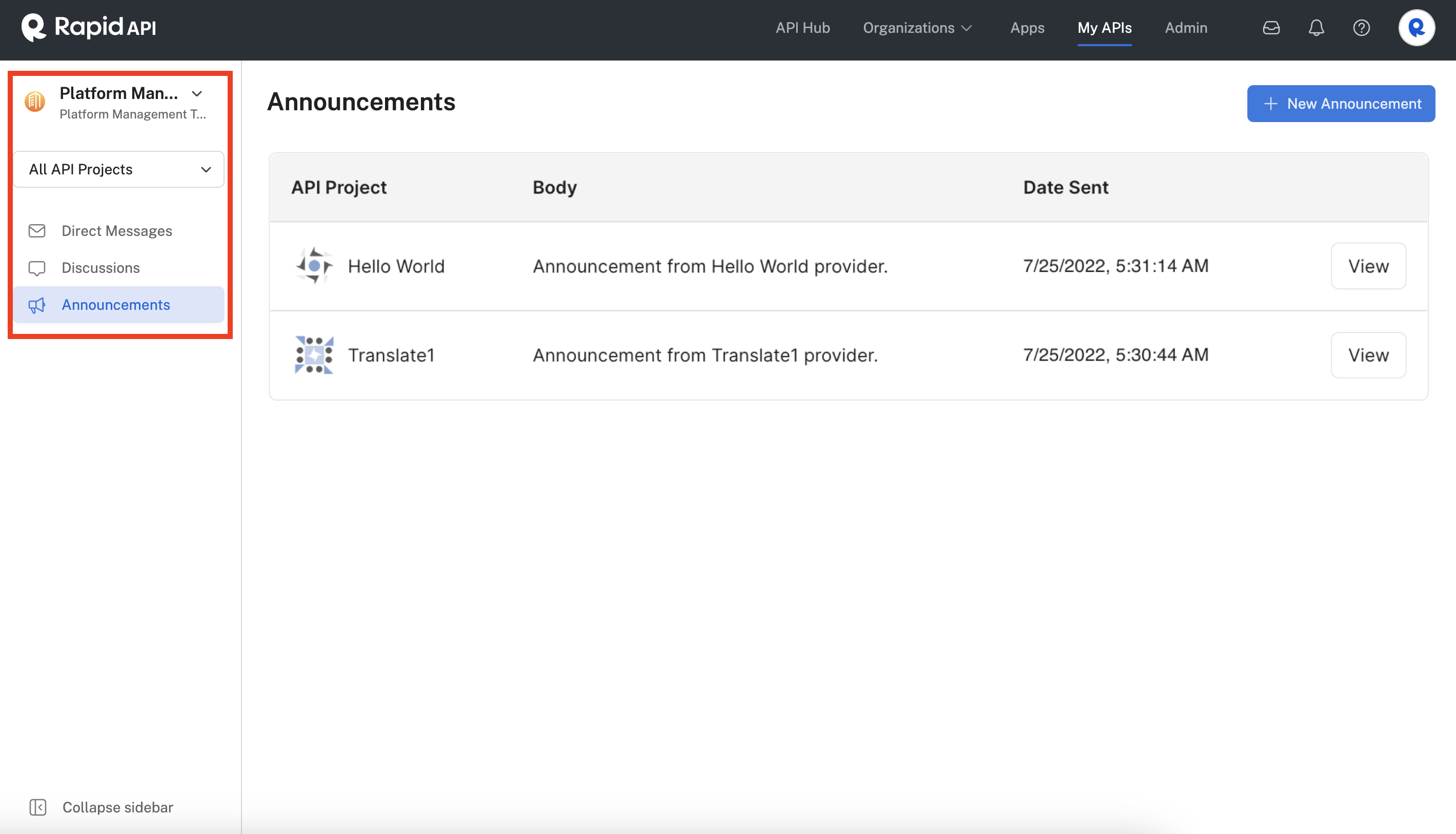Click the Translate1 project icon
1456x834 pixels.
[314, 355]
